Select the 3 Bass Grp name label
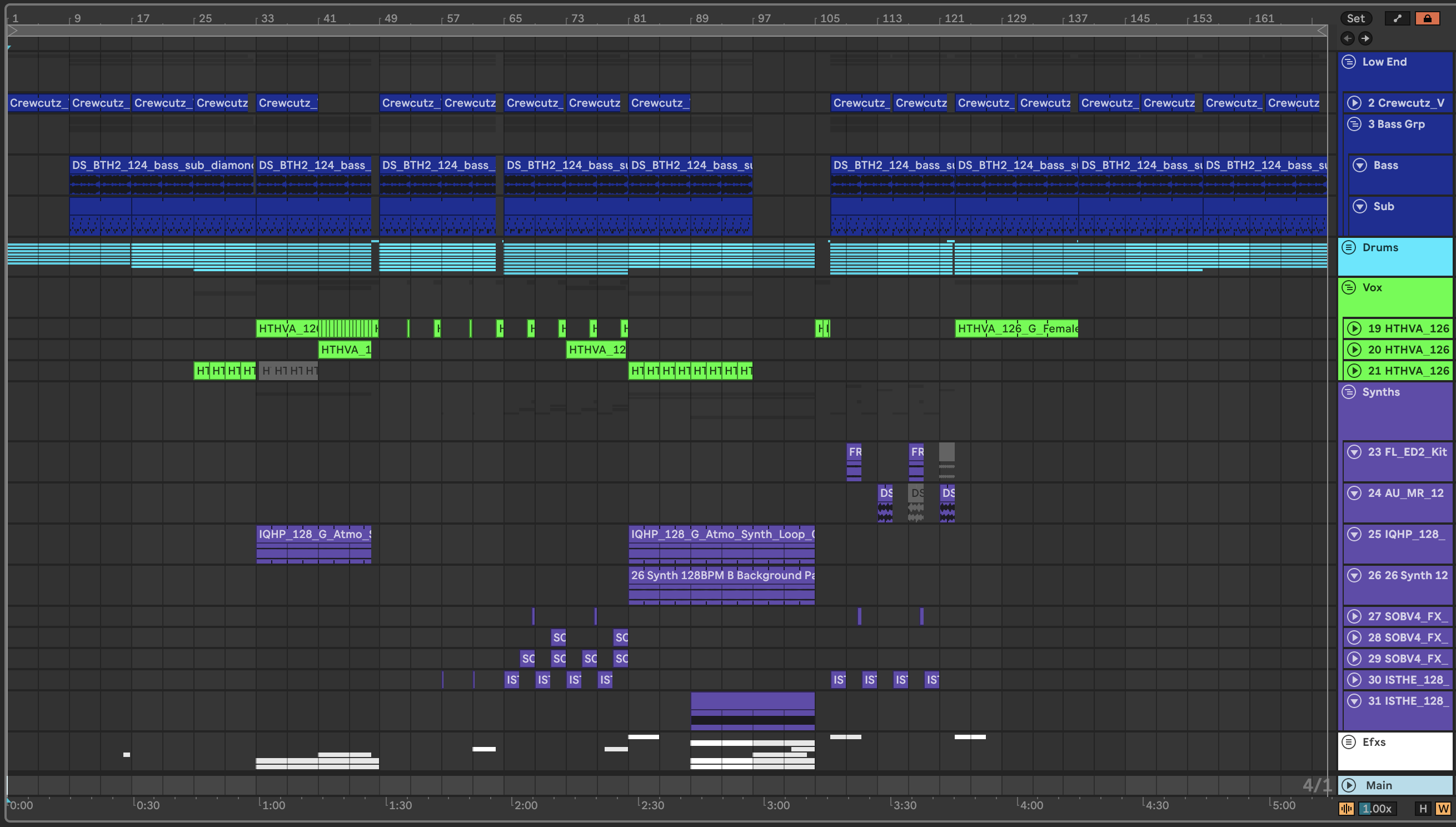The height and width of the screenshot is (827, 1456). 1396,124
